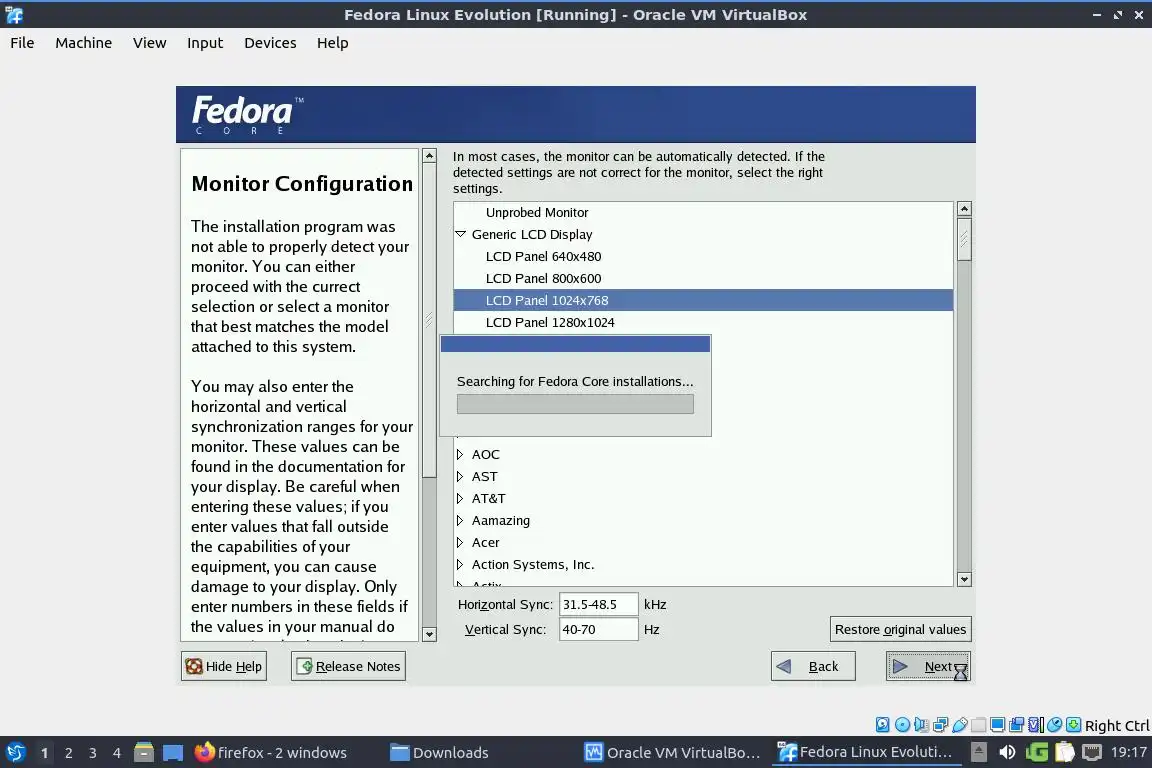Click the Vertical Sync input field
The image size is (1152, 768).
point(598,629)
